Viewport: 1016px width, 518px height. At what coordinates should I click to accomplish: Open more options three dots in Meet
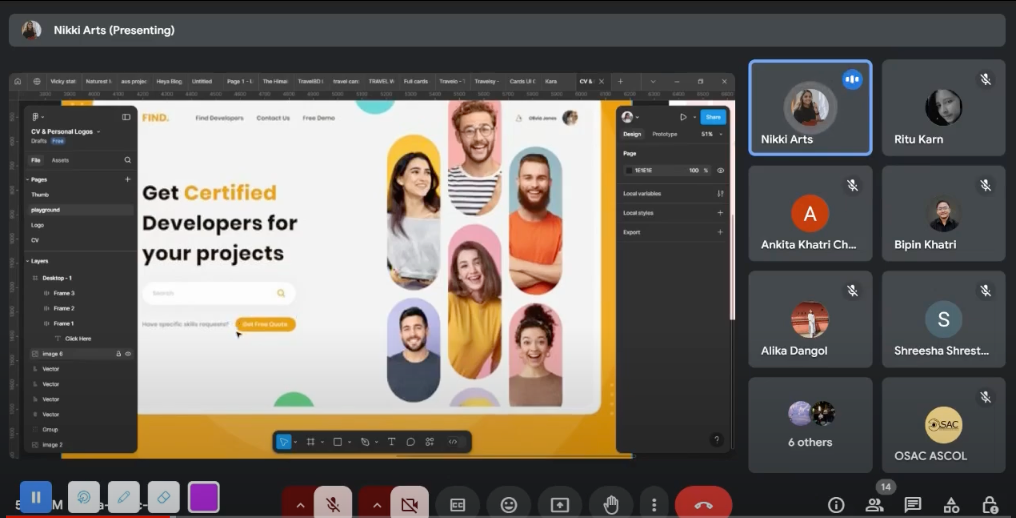pyautogui.click(x=654, y=505)
